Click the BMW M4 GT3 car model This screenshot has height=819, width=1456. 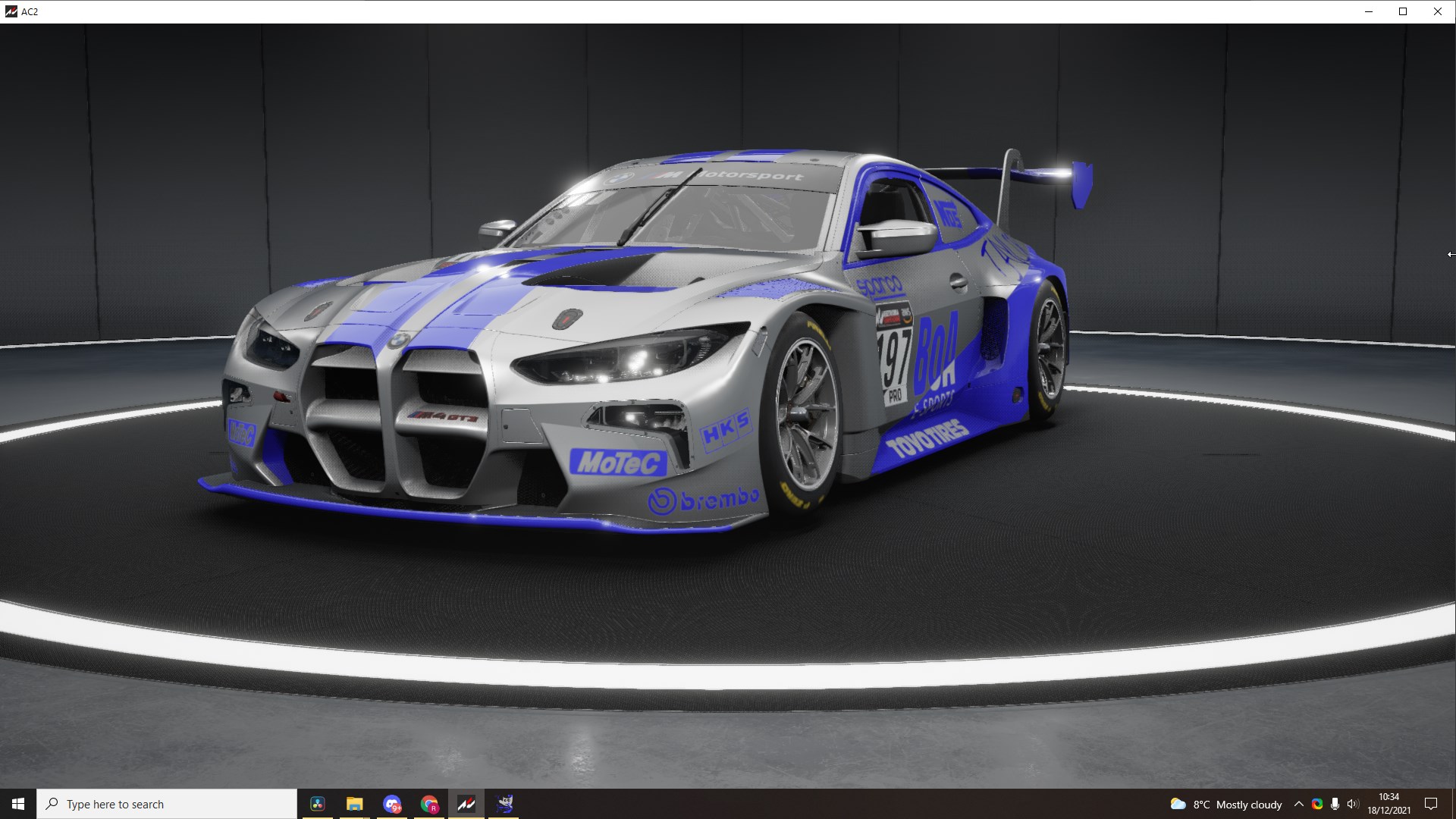coord(645,341)
